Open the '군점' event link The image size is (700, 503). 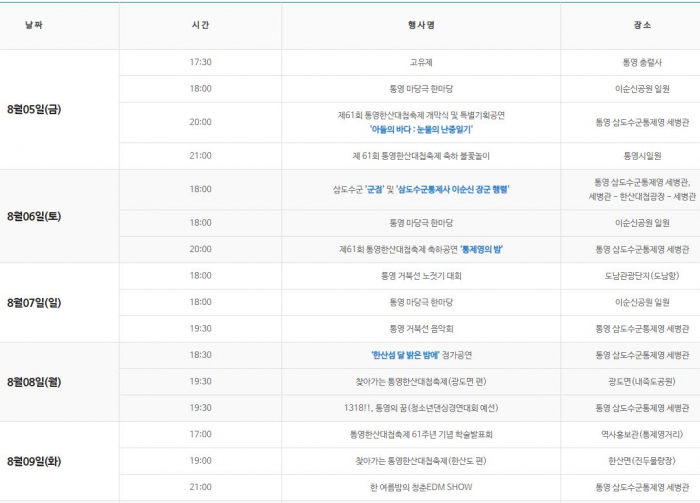click(375, 189)
